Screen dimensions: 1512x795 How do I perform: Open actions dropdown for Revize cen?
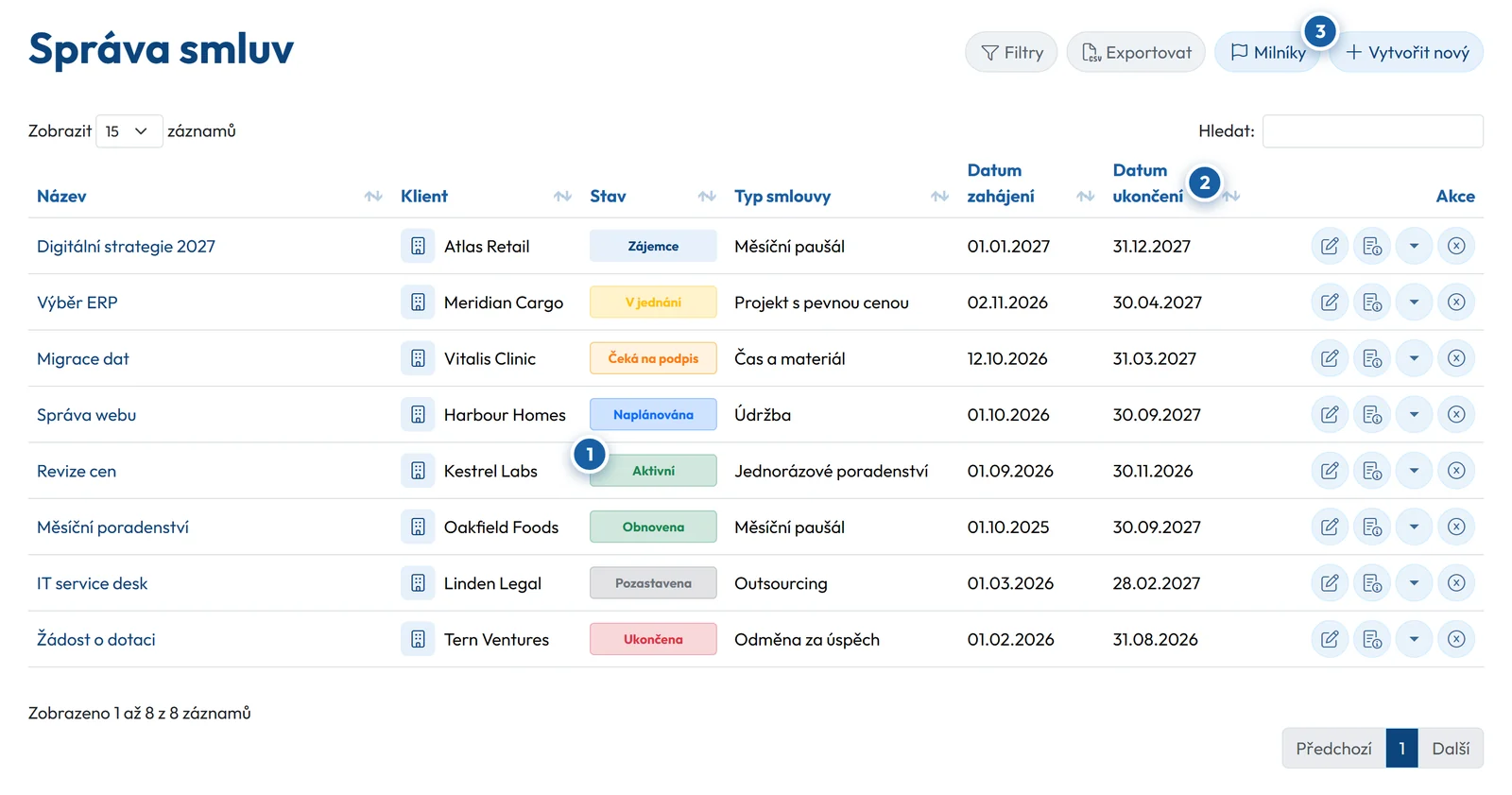(x=1414, y=471)
